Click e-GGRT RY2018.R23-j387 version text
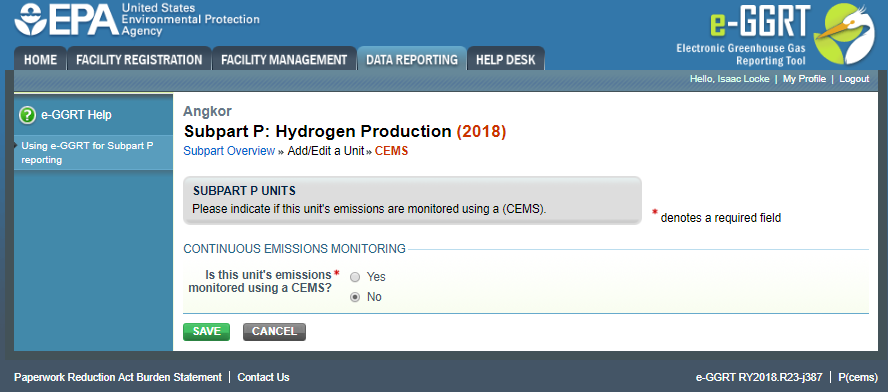Image resolution: width=888 pixels, height=392 pixels. point(759,377)
